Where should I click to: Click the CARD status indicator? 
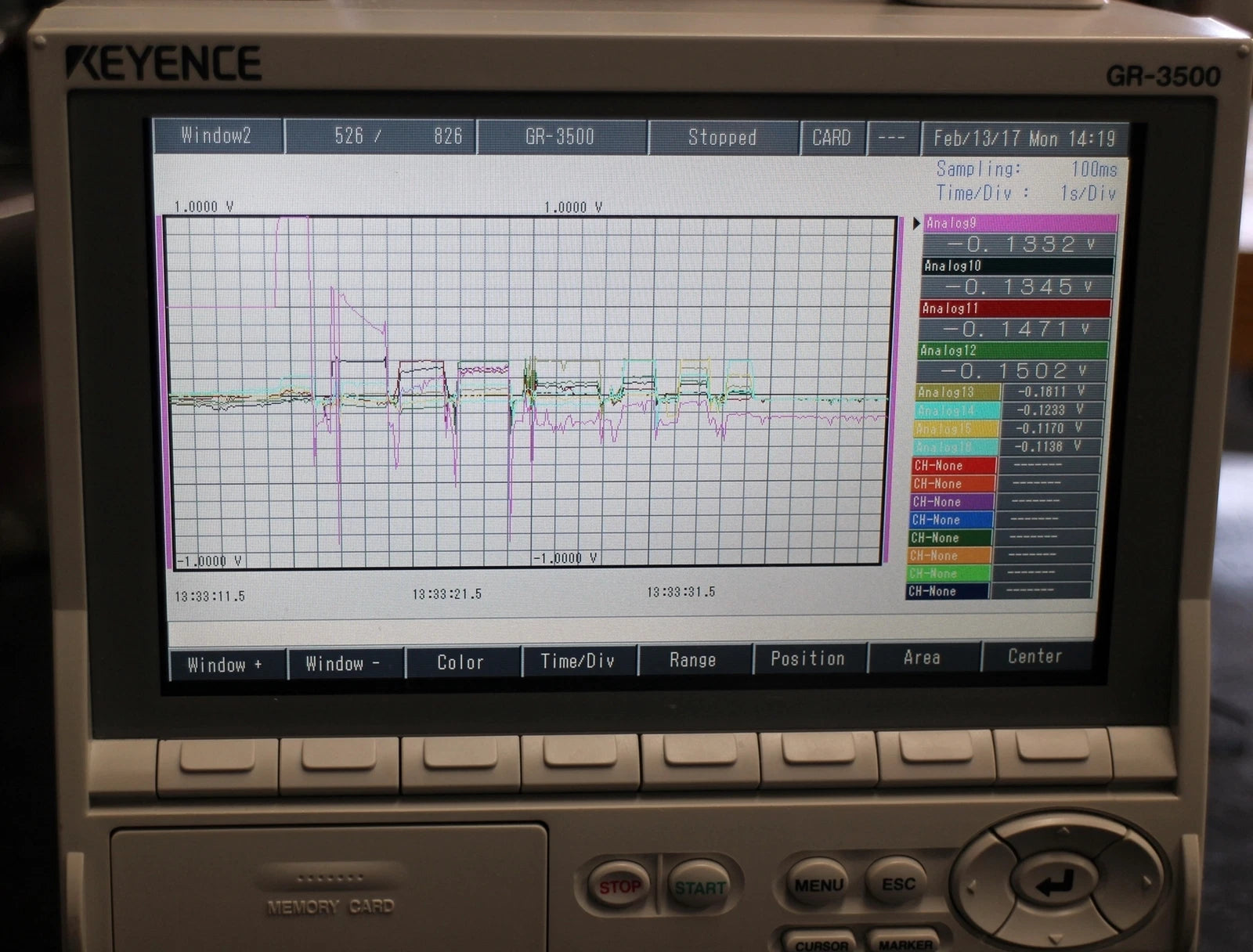pos(832,138)
